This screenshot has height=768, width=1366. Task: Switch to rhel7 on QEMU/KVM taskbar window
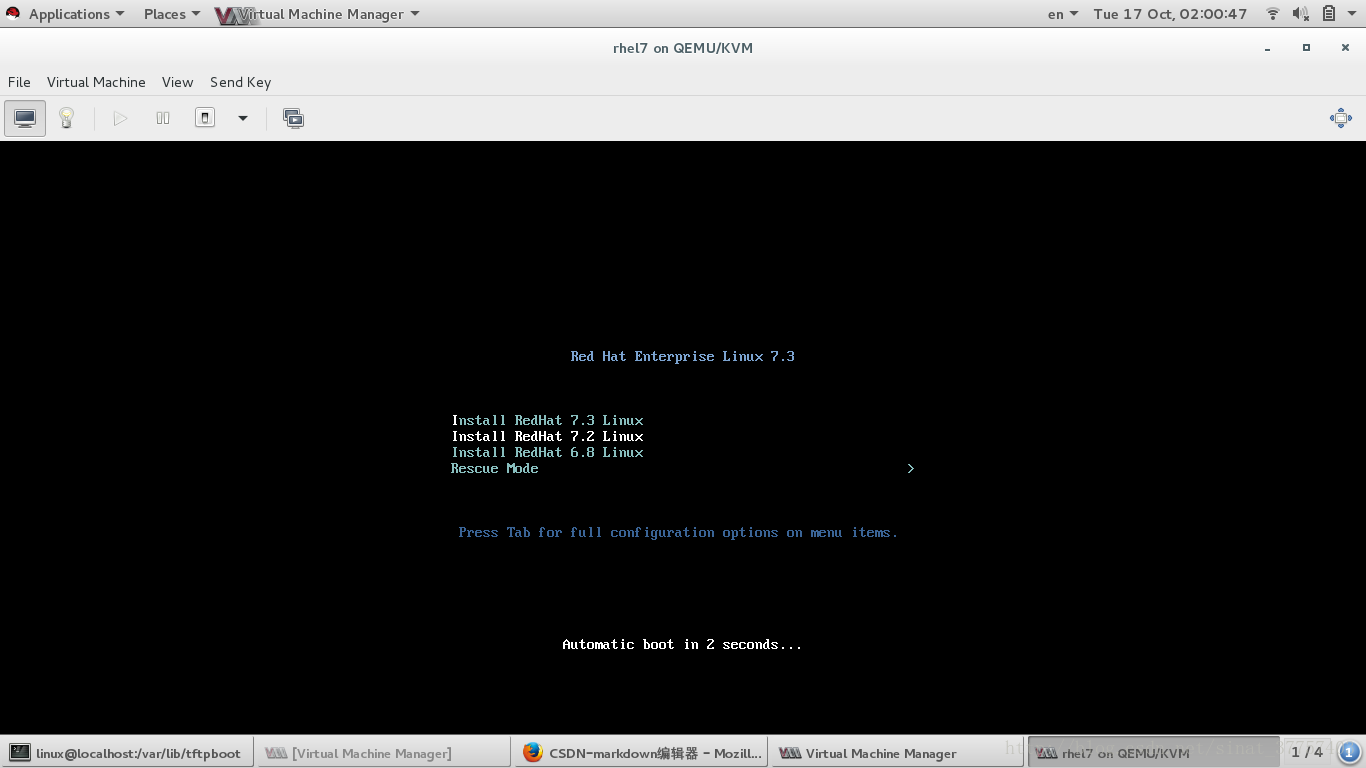[x=1153, y=753]
